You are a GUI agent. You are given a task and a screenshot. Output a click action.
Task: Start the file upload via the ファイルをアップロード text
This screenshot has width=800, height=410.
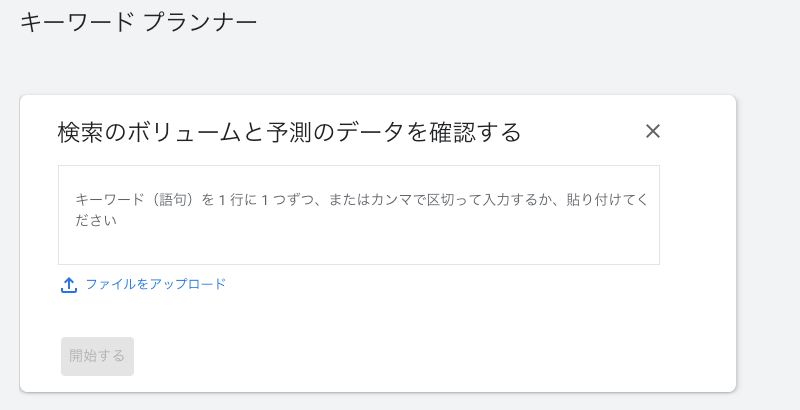point(156,284)
